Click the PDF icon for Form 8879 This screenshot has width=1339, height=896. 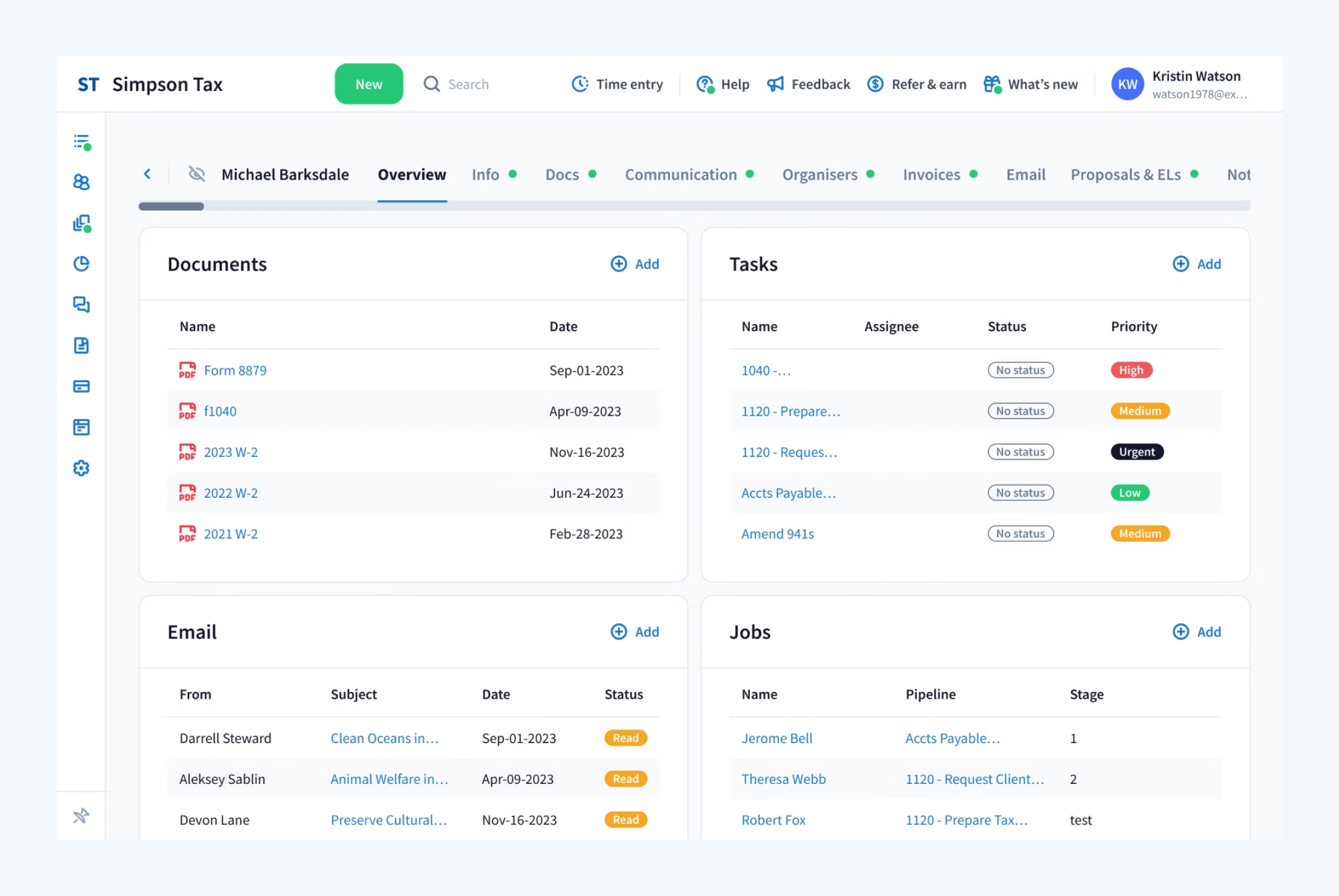coord(187,370)
